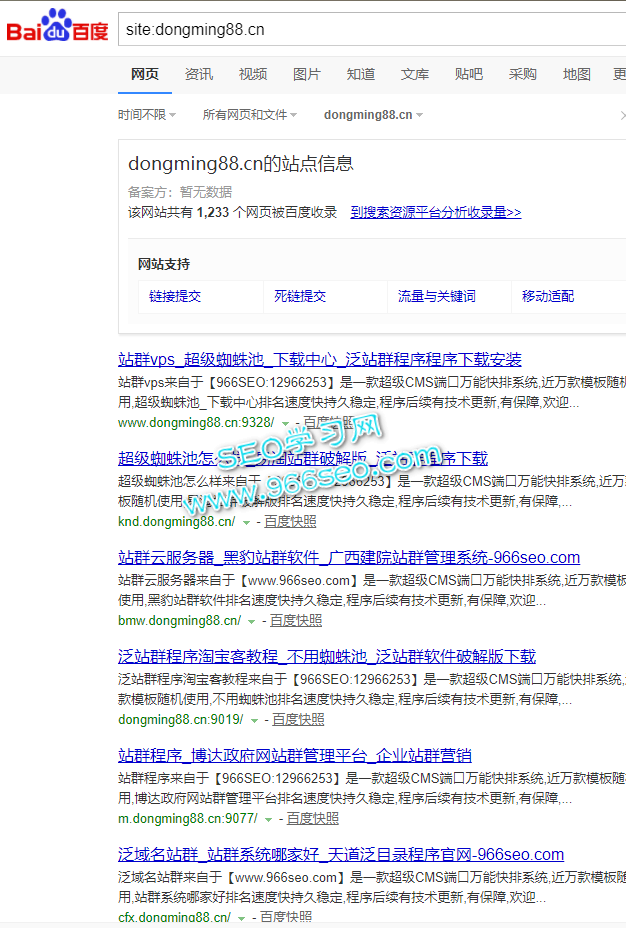
Task: Open 到搜索资源平台分析收录量 link
Action: pyautogui.click(x=435, y=212)
